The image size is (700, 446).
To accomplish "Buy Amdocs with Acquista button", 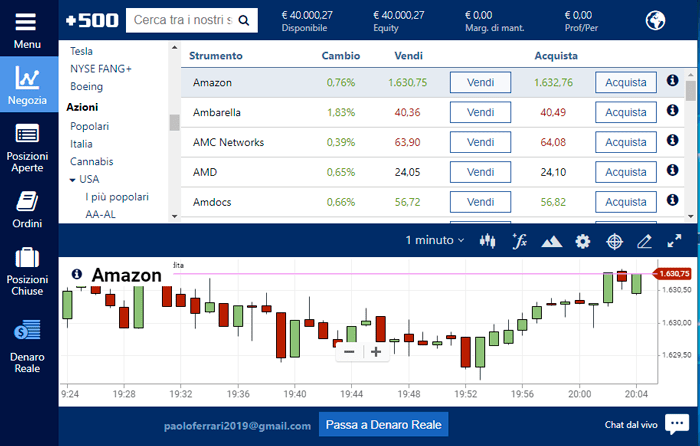I will click(x=625, y=202).
